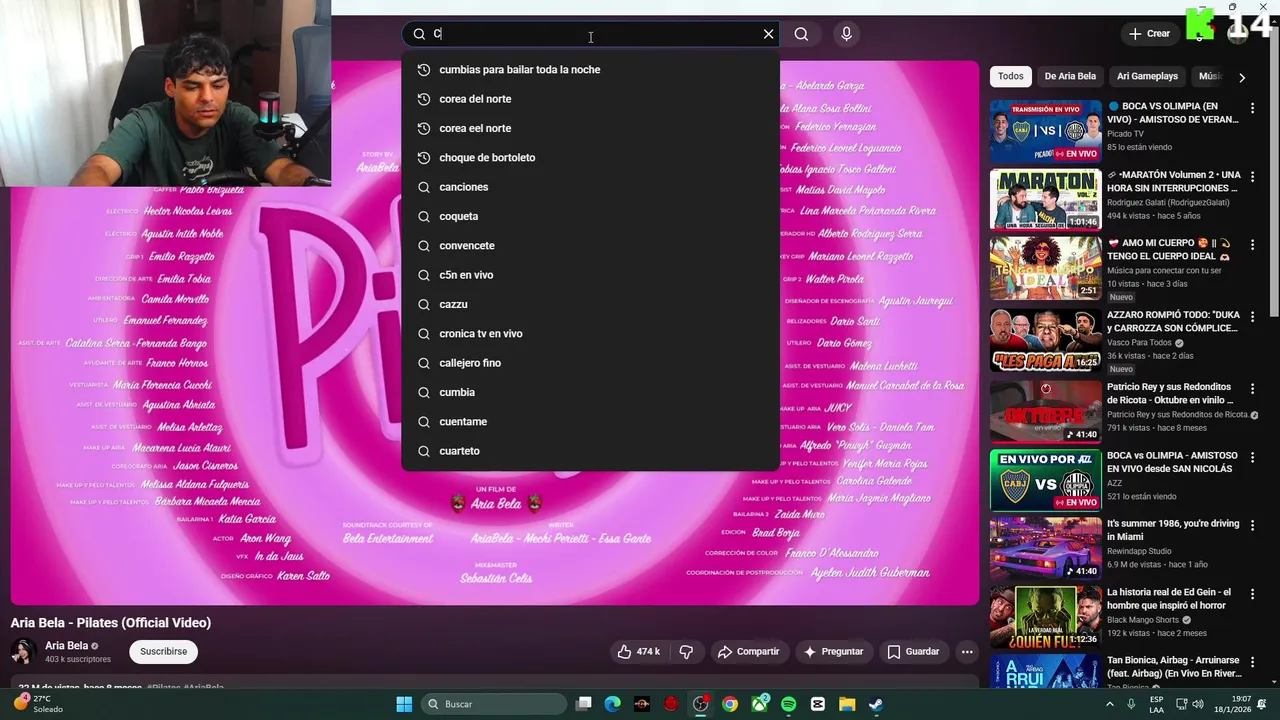
Task: Open options menu for Patricio Rey Oktubre video
Action: tap(1252, 388)
